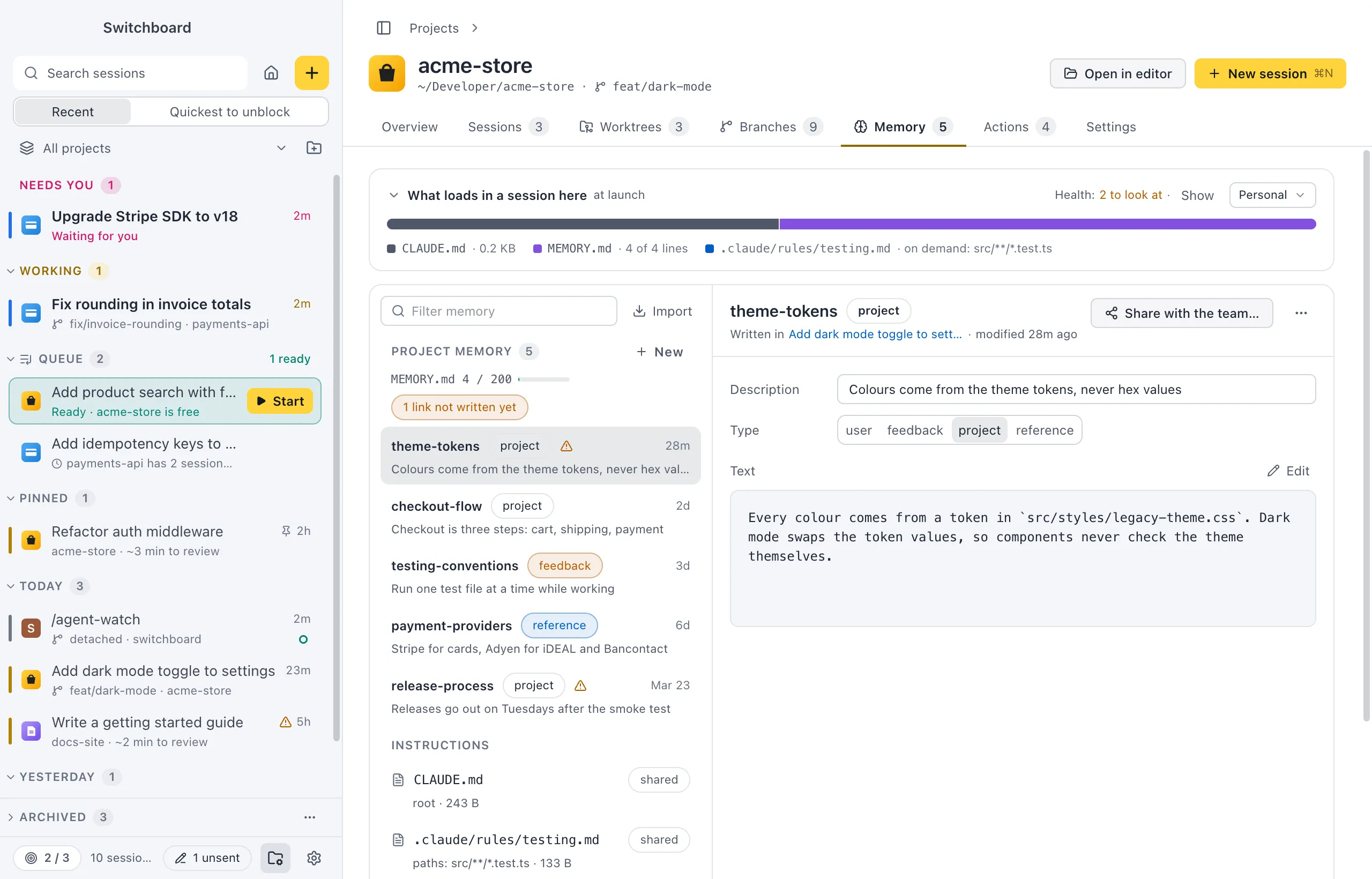
Task: Click the CLAUDE.md file icon under Instructions
Action: click(398, 780)
